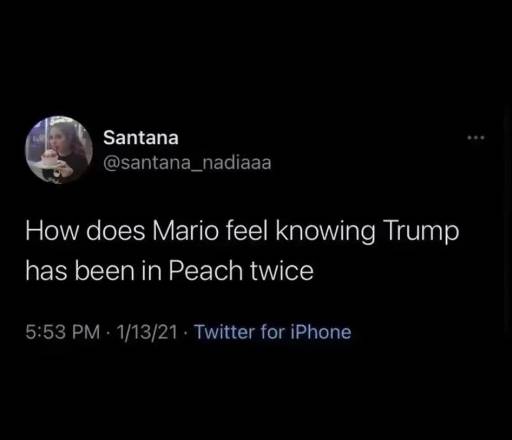
Task: Click the word Trump in the tweet
Action: pos(421,233)
